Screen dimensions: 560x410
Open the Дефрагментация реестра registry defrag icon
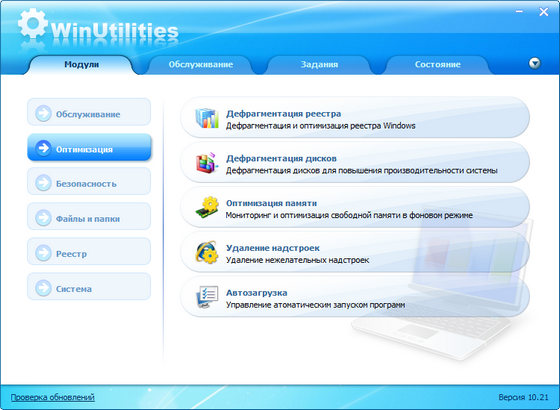207,118
